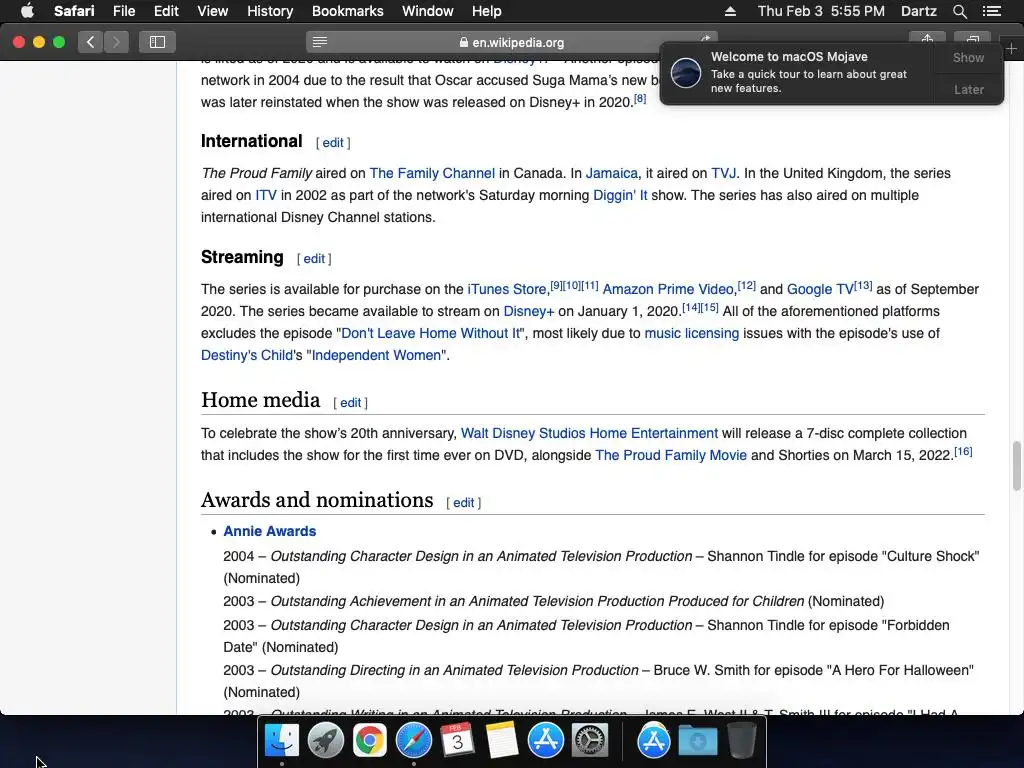Switch to Safari compass in the Dock

coord(413,741)
